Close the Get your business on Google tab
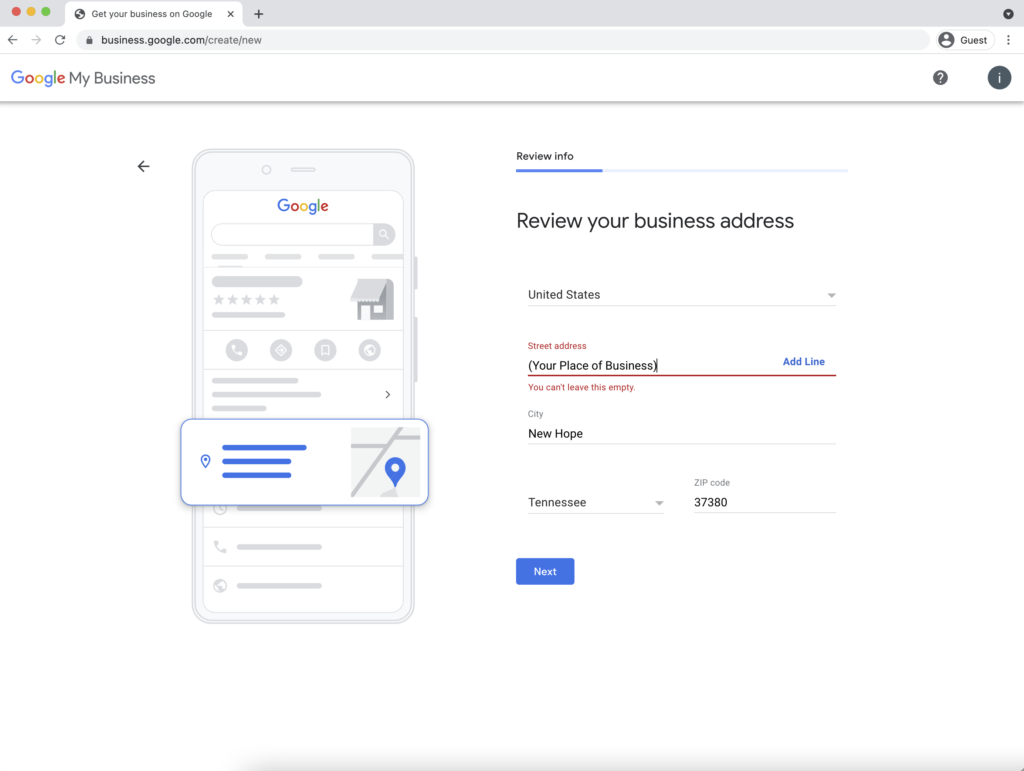1024x771 pixels. tap(231, 14)
